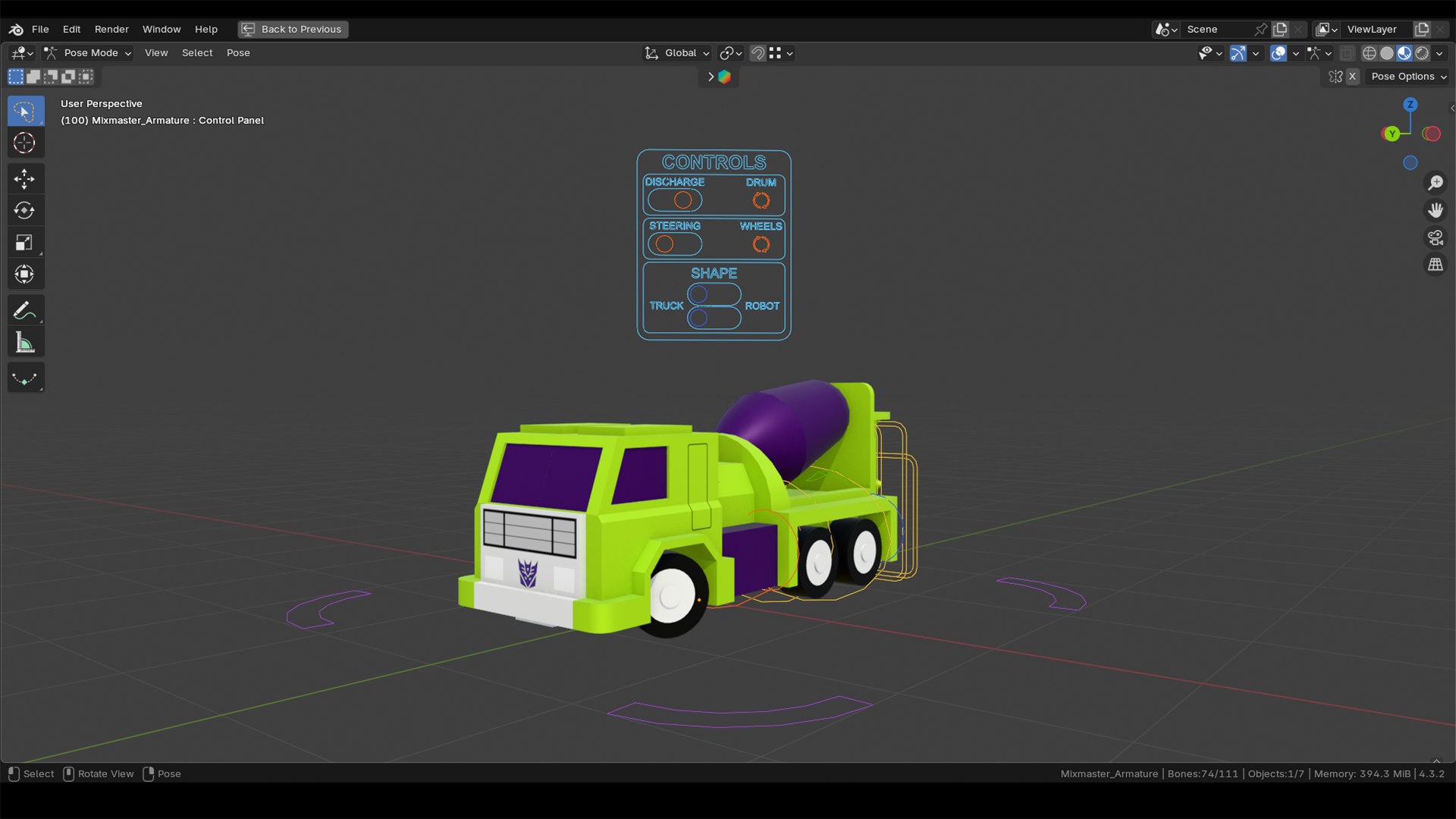This screenshot has height=819, width=1456.
Task: Select the Breakdowner pose tool
Action: click(x=26, y=378)
